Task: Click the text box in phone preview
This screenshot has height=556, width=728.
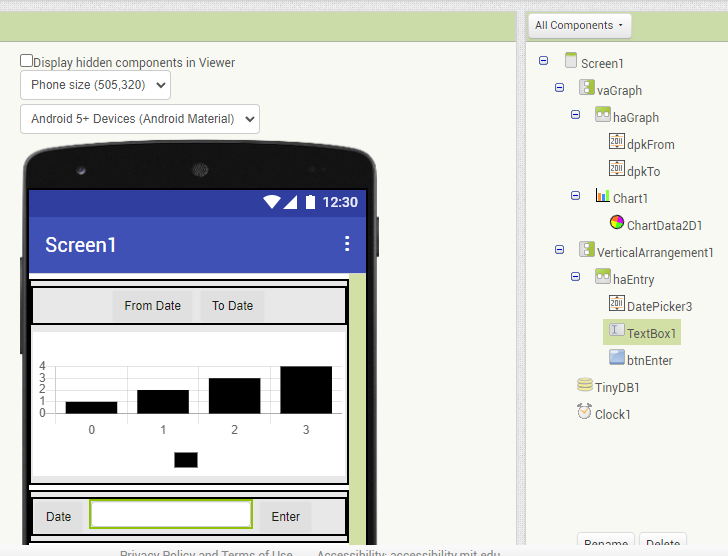Action: click(171, 515)
